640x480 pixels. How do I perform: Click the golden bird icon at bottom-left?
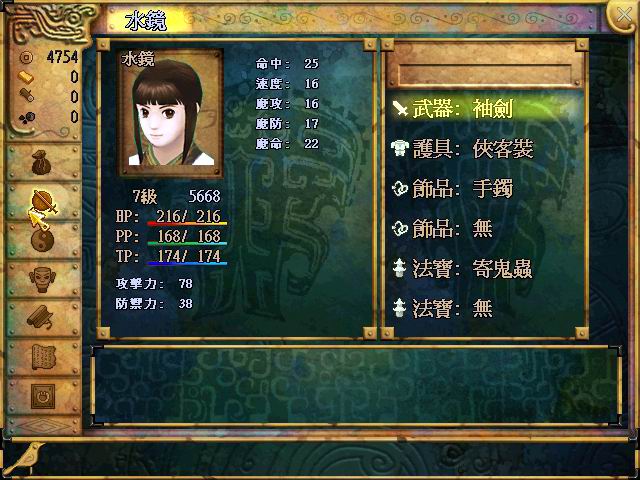click(x=25, y=457)
